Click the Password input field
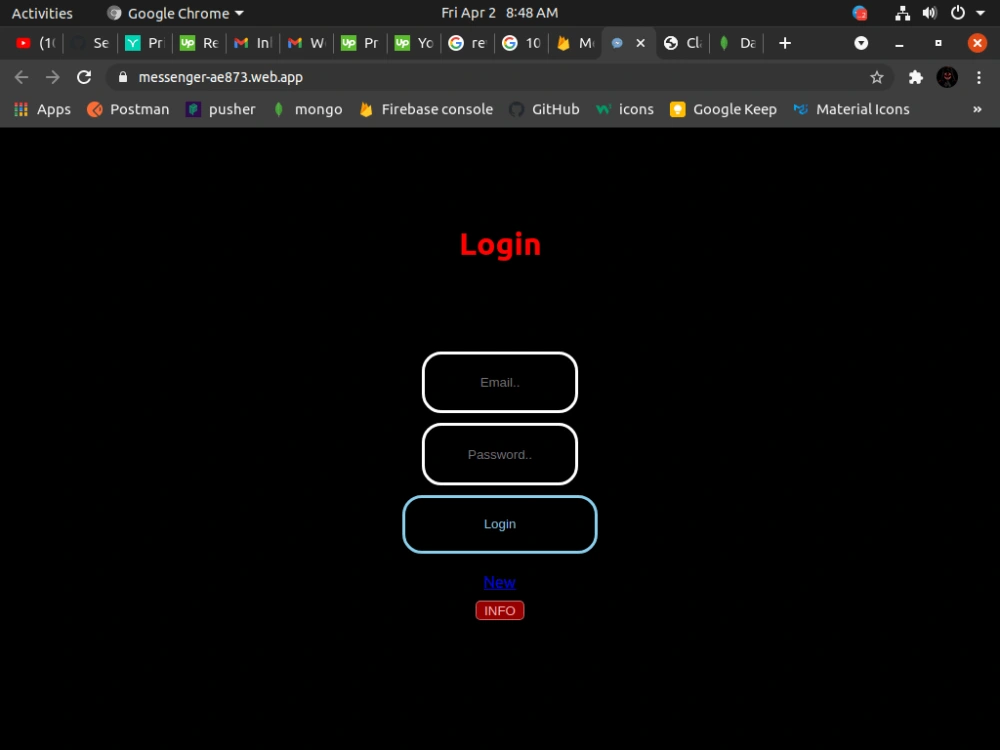This screenshot has width=1000, height=750. (x=499, y=454)
